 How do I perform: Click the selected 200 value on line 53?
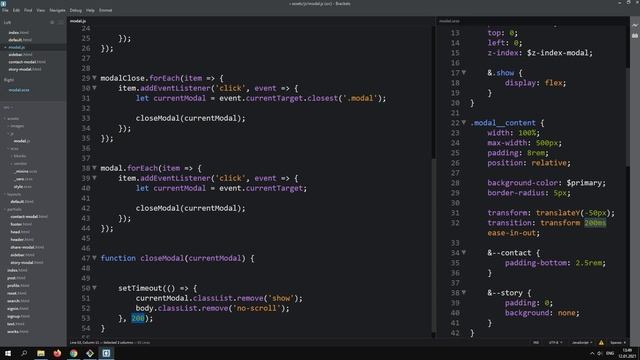138,318
